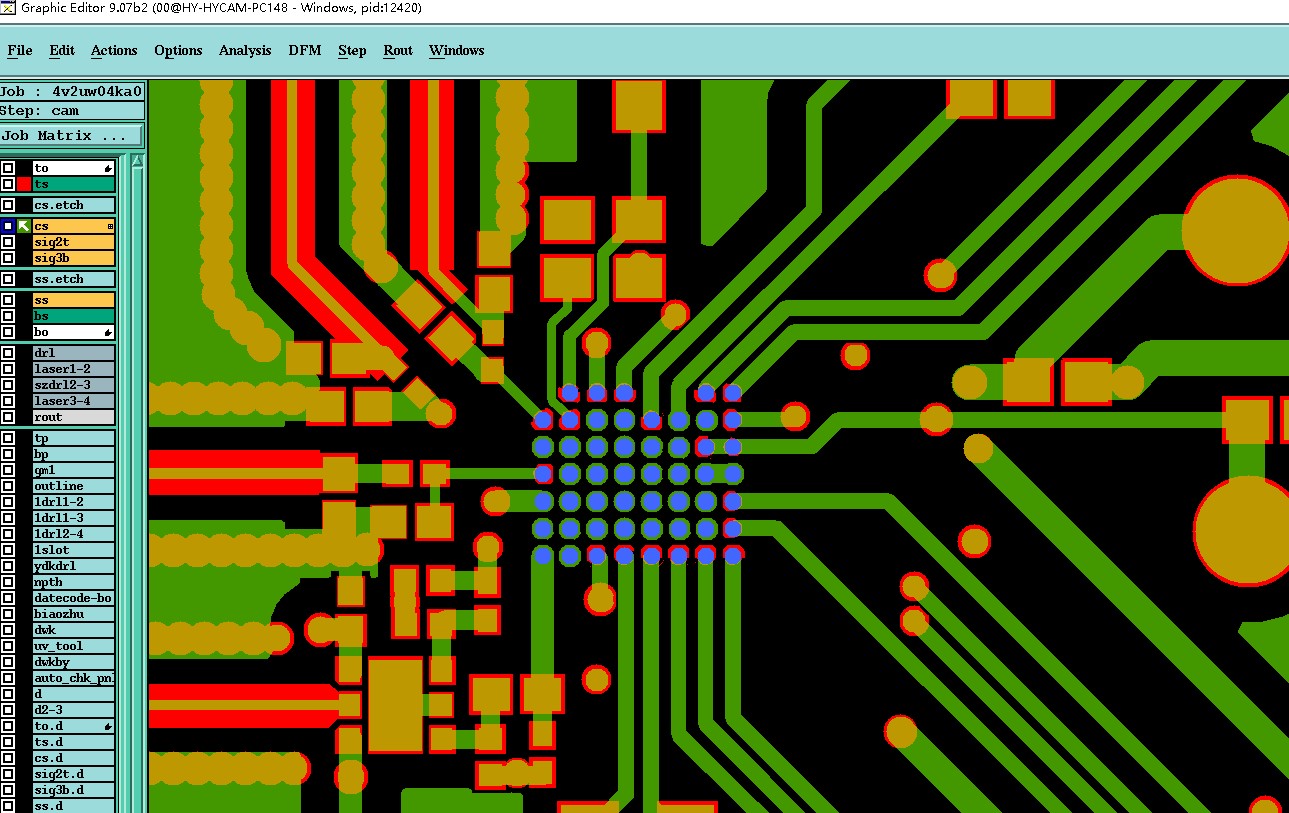Image resolution: width=1289 pixels, height=813 pixels.
Task: Enable the laser1-2 layer checkbox
Action: point(8,369)
